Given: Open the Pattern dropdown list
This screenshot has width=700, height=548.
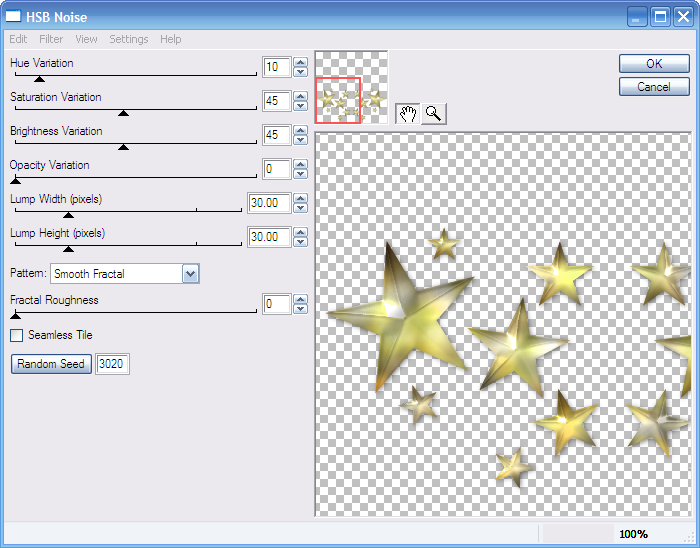Looking at the screenshot, I should coord(190,274).
